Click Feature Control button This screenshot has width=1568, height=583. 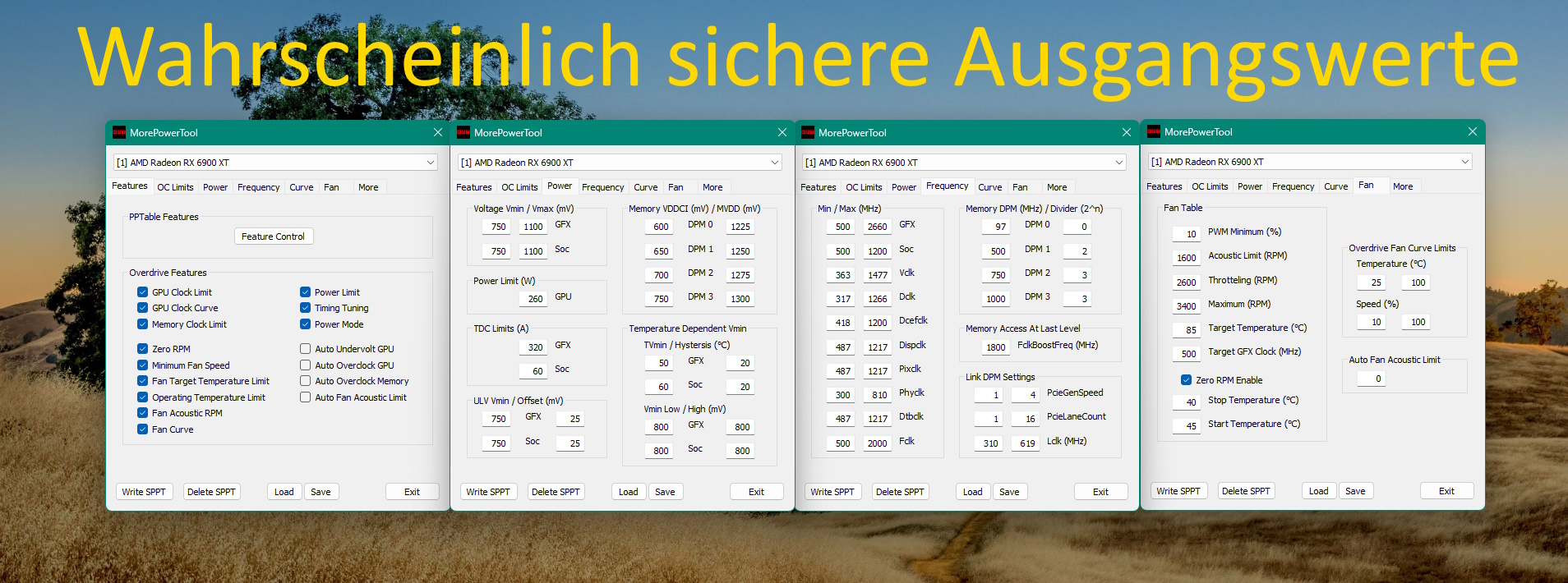coord(274,236)
